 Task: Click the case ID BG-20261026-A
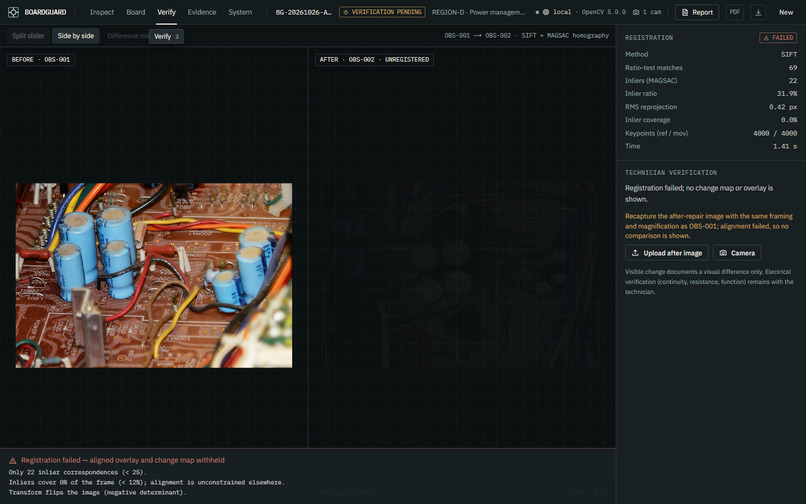coord(303,12)
